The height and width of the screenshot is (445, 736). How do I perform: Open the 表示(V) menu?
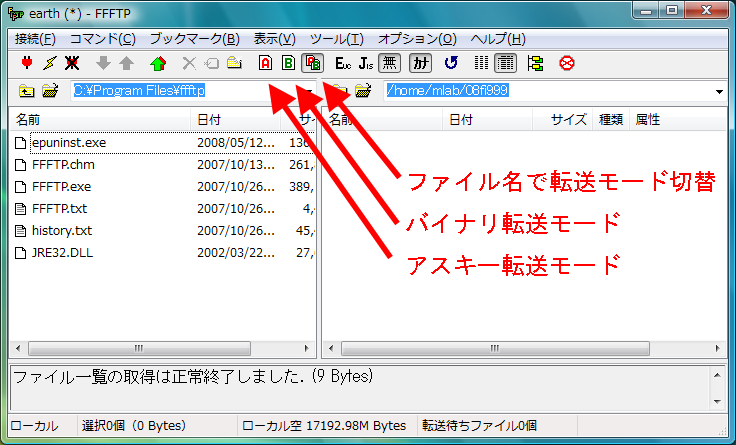(275, 38)
